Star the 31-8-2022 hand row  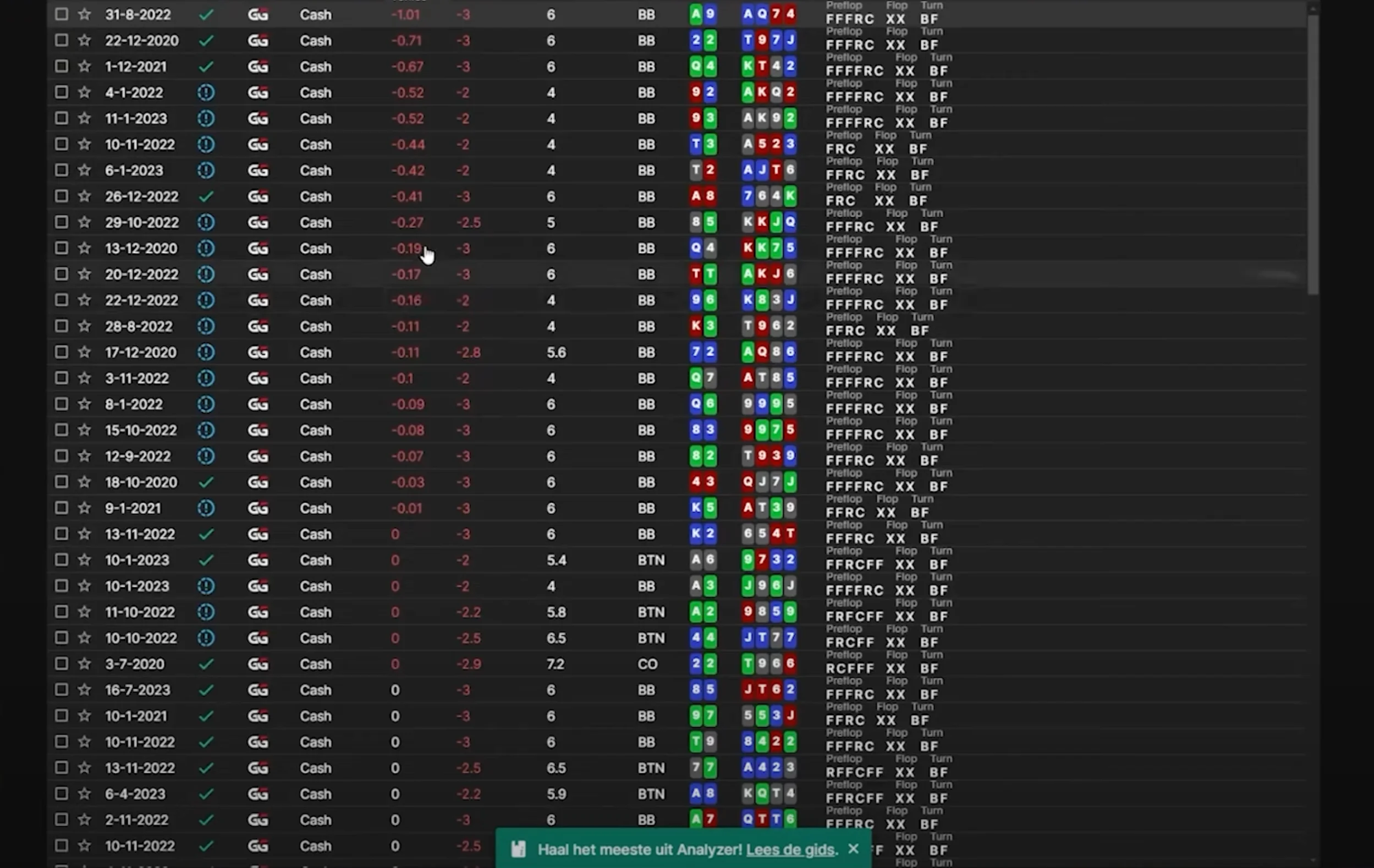85,14
